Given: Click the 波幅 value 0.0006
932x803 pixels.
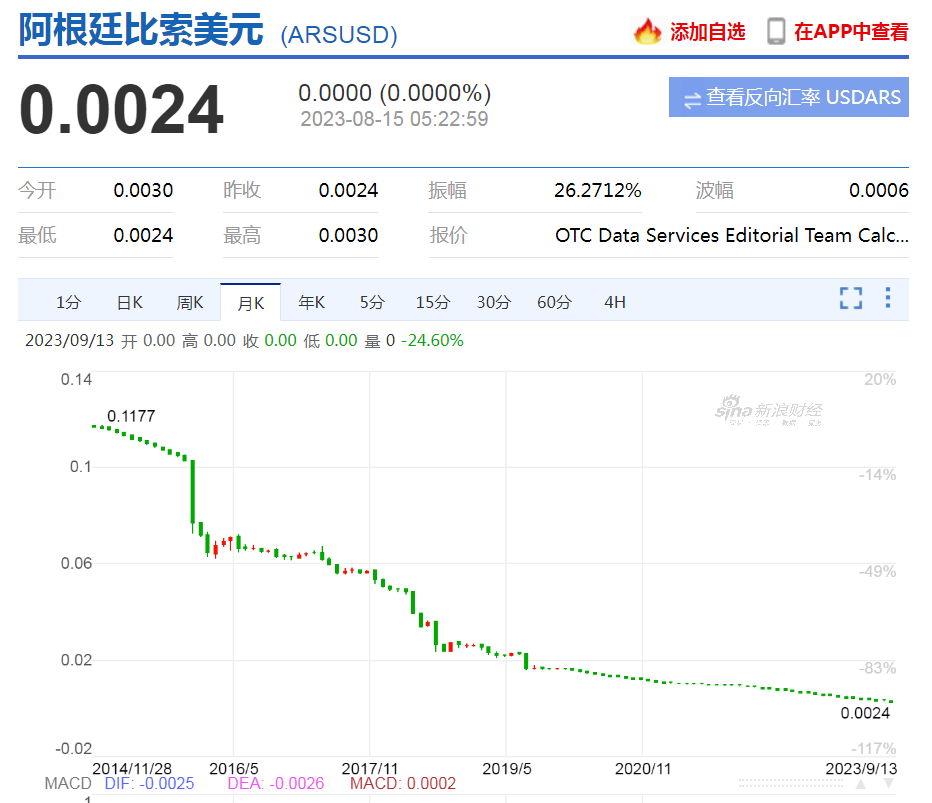Looking at the screenshot, I should (x=879, y=190).
